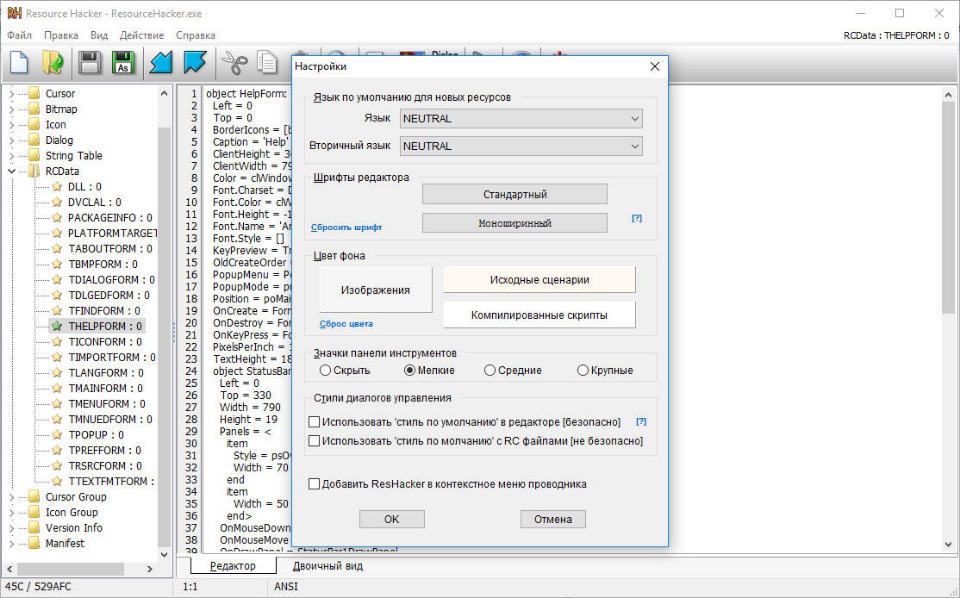Open the Правка menu
The height and width of the screenshot is (598, 960).
pyautogui.click(x=61, y=35)
